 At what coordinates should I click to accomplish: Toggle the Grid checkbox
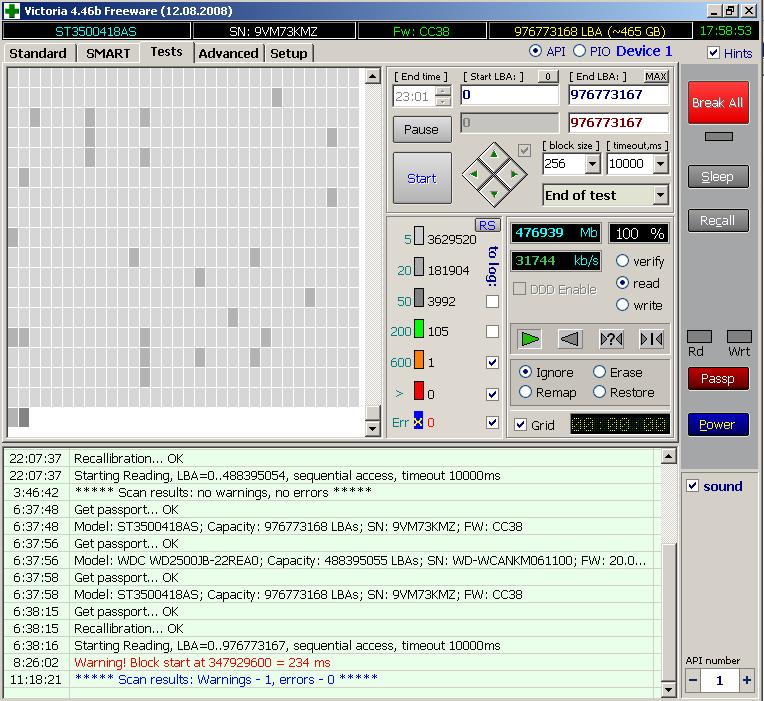(x=520, y=425)
